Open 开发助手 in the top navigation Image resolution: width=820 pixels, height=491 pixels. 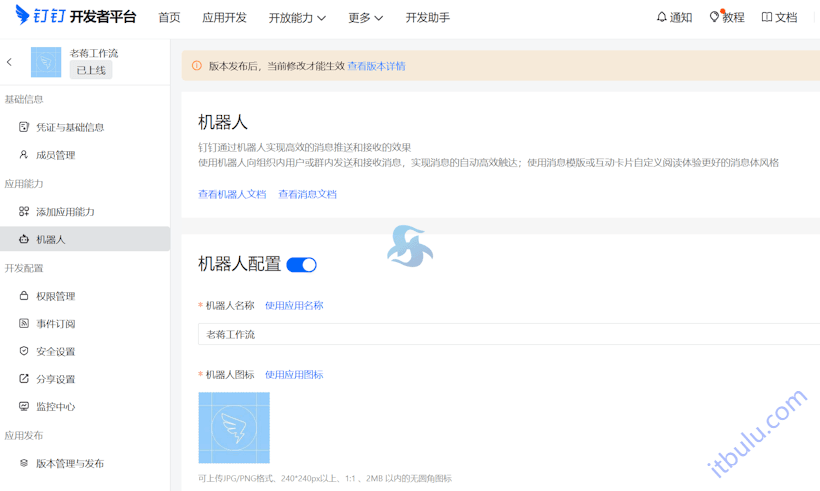[x=428, y=18]
